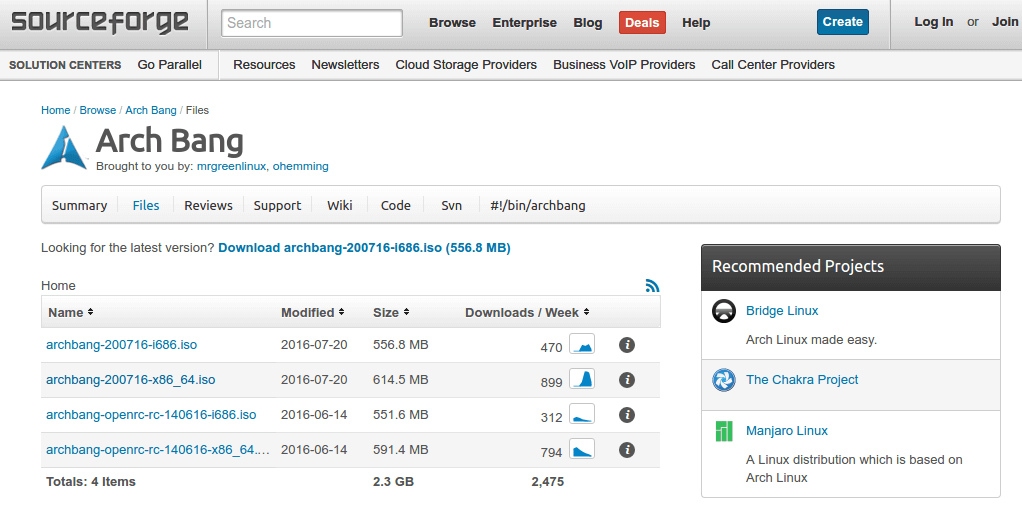Click the Arch Bang project logo

64,148
